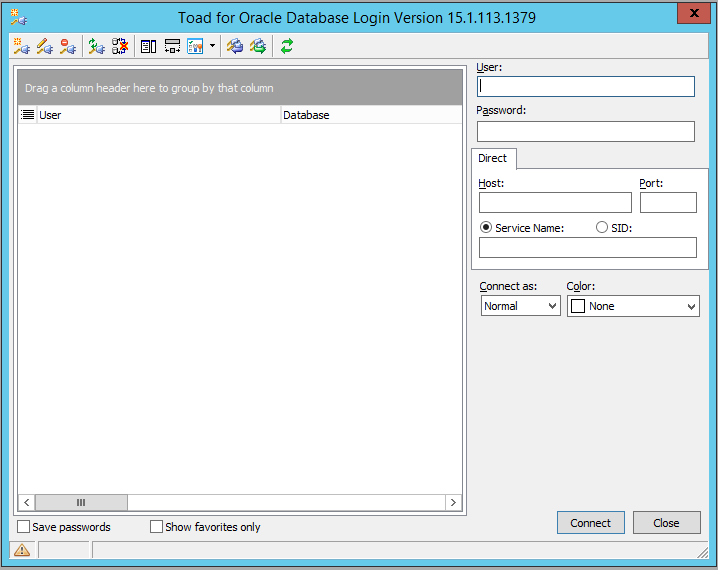Screen dimensions: 718x570
Task: Click the login window options checklist icon
Action: coord(196,46)
